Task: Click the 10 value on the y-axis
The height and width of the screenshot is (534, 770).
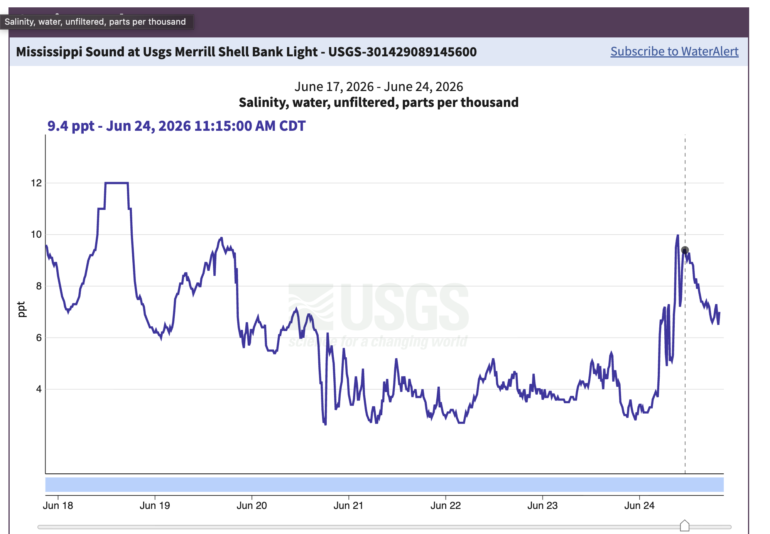Action: tap(36, 234)
